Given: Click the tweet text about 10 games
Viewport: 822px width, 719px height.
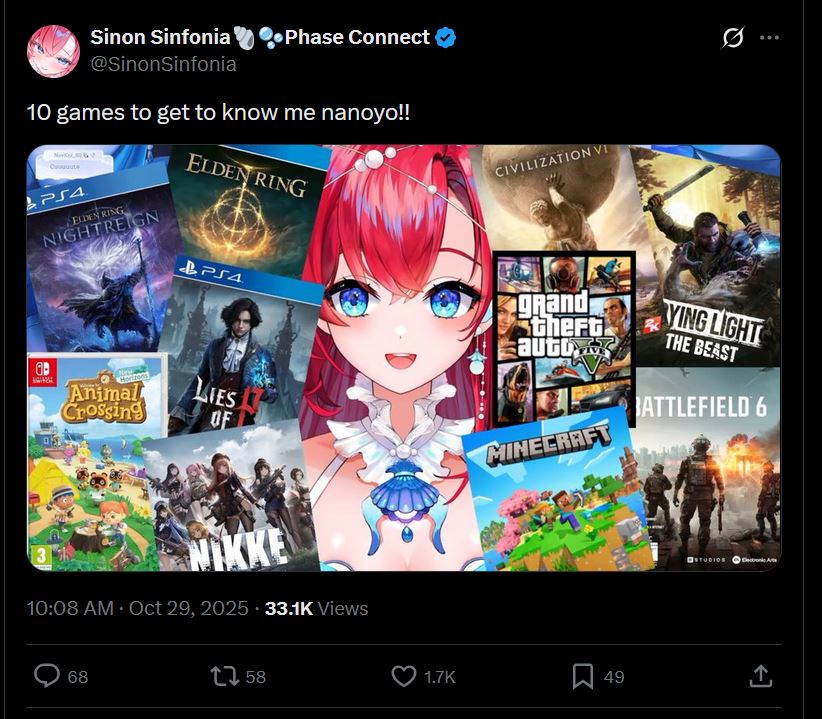Looking at the screenshot, I should coord(218,113).
